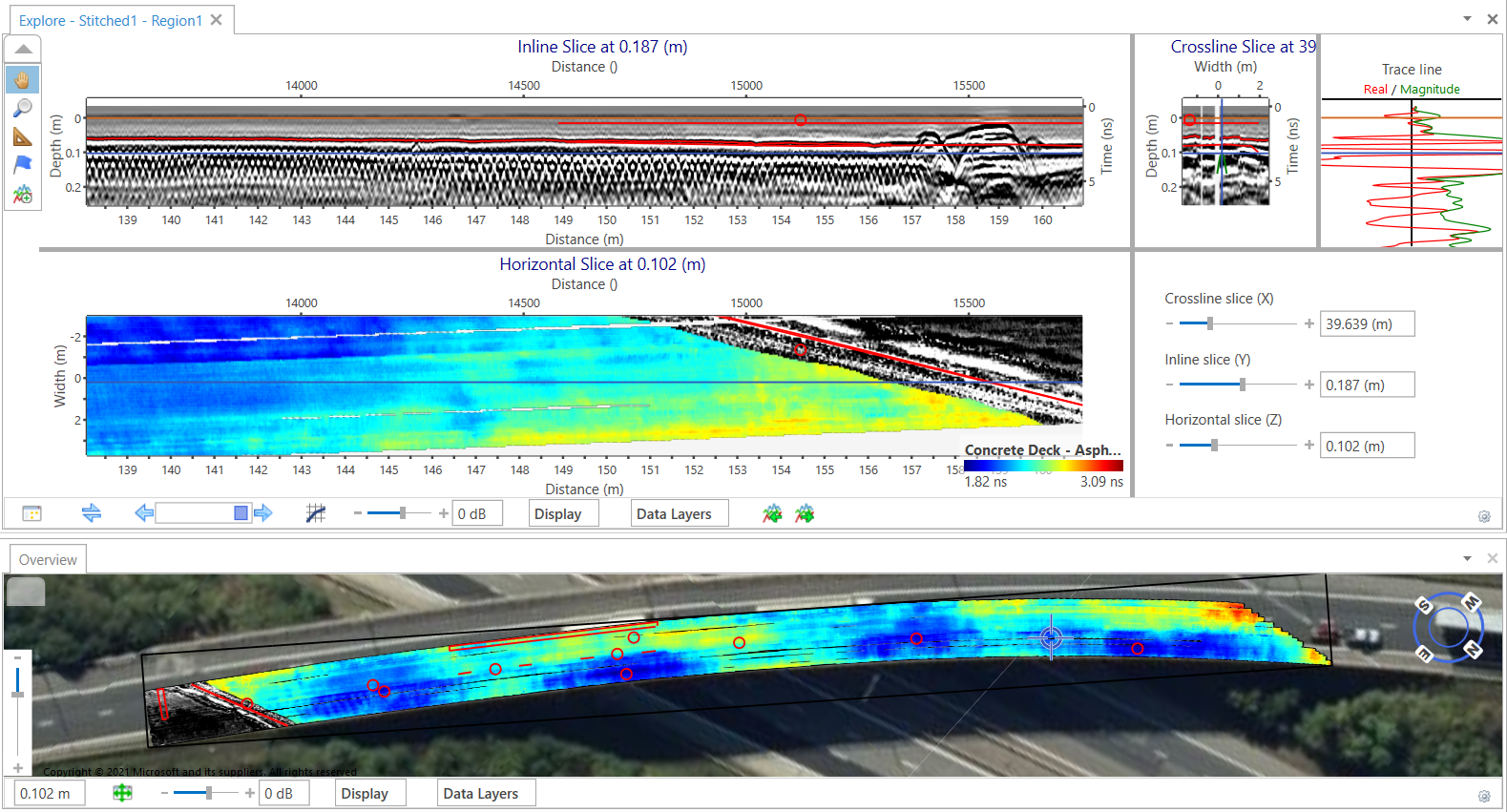Click the Crossline slice value 39.639 (m) field
Viewport: 1507px width, 812px height.
[x=1367, y=324]
